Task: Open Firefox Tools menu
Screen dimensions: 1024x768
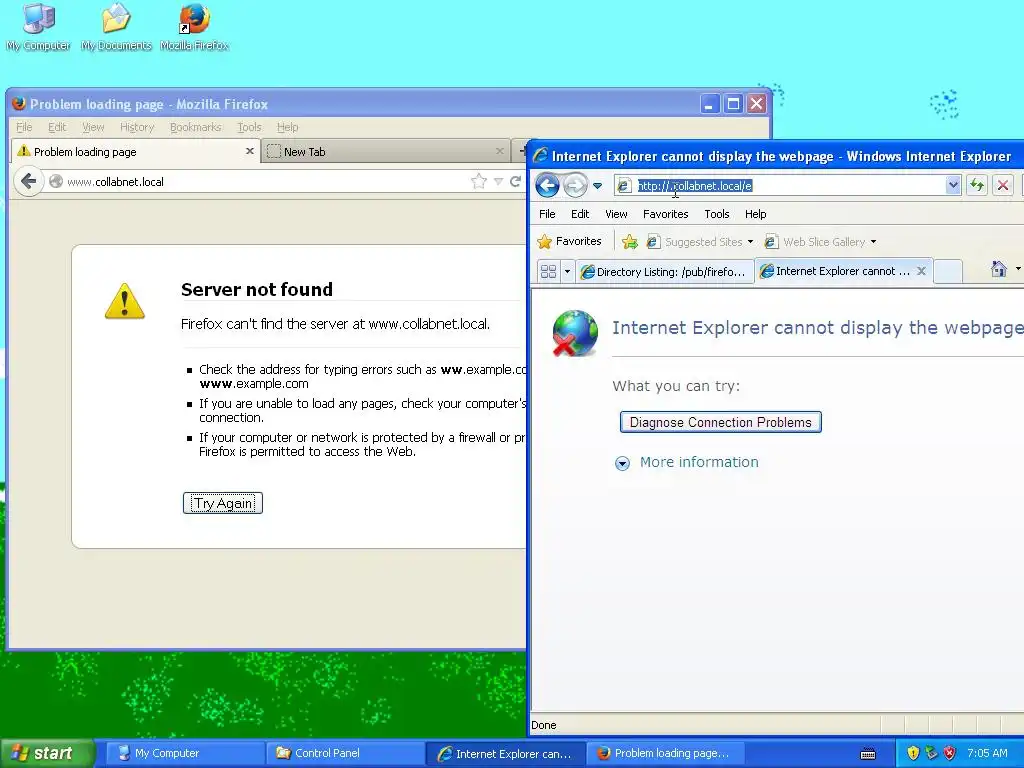Action: click(249, 127)
